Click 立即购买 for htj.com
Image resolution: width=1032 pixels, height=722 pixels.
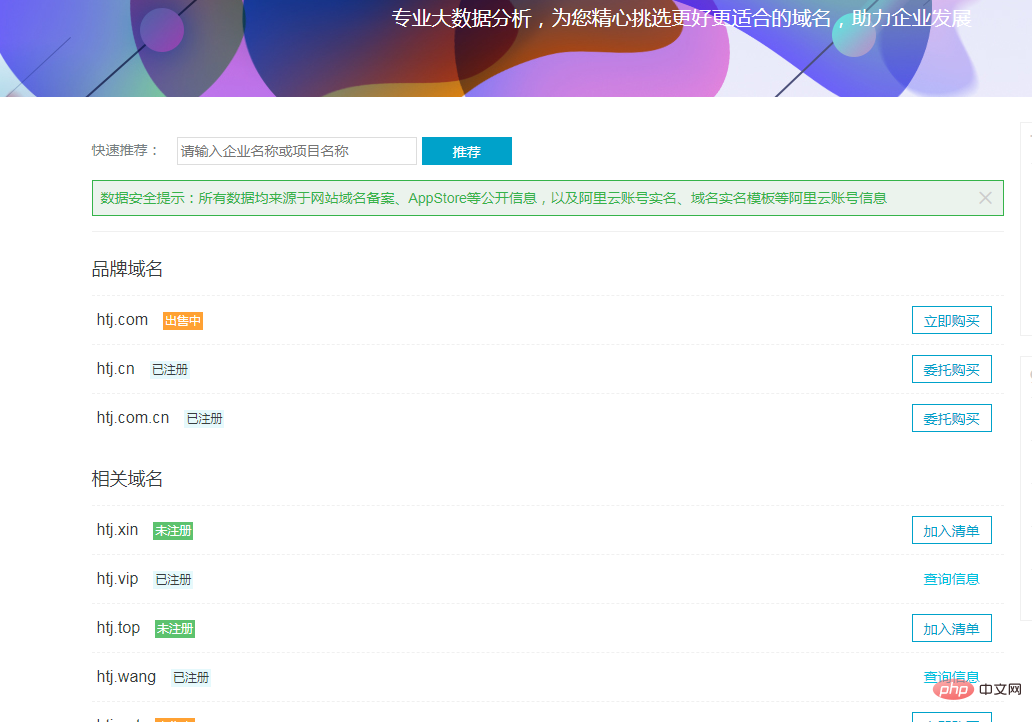(x=951, y=320)
